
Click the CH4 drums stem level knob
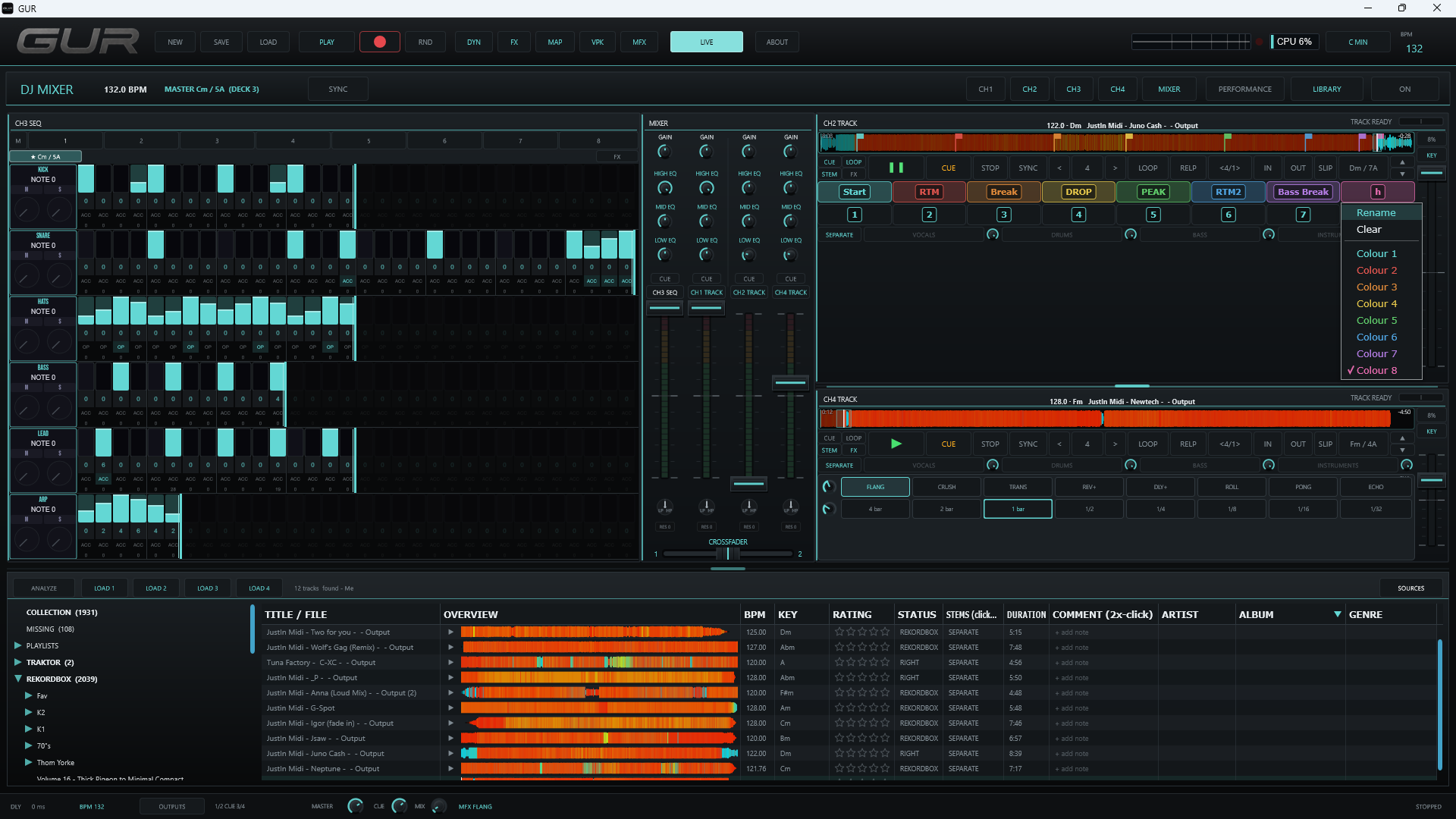[x=1131, y=465]
